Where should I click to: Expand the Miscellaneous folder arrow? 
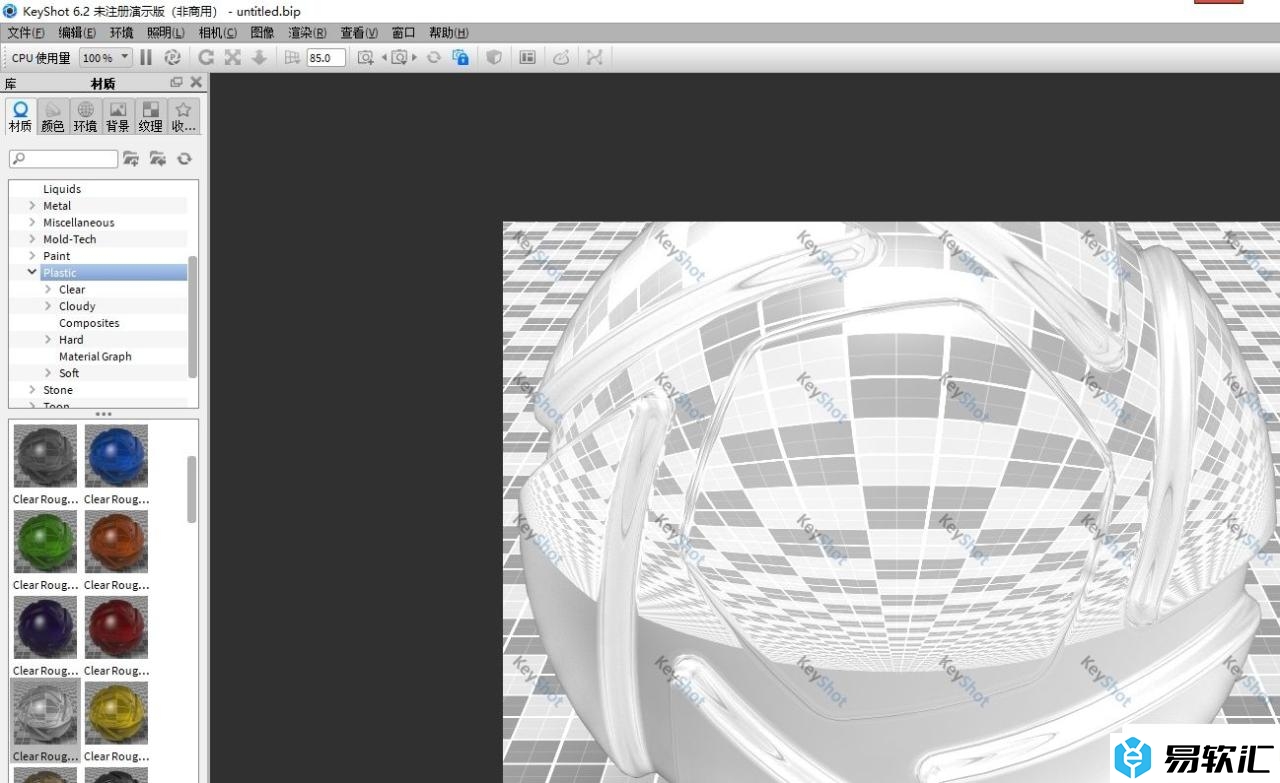click(x=32, y=222)
